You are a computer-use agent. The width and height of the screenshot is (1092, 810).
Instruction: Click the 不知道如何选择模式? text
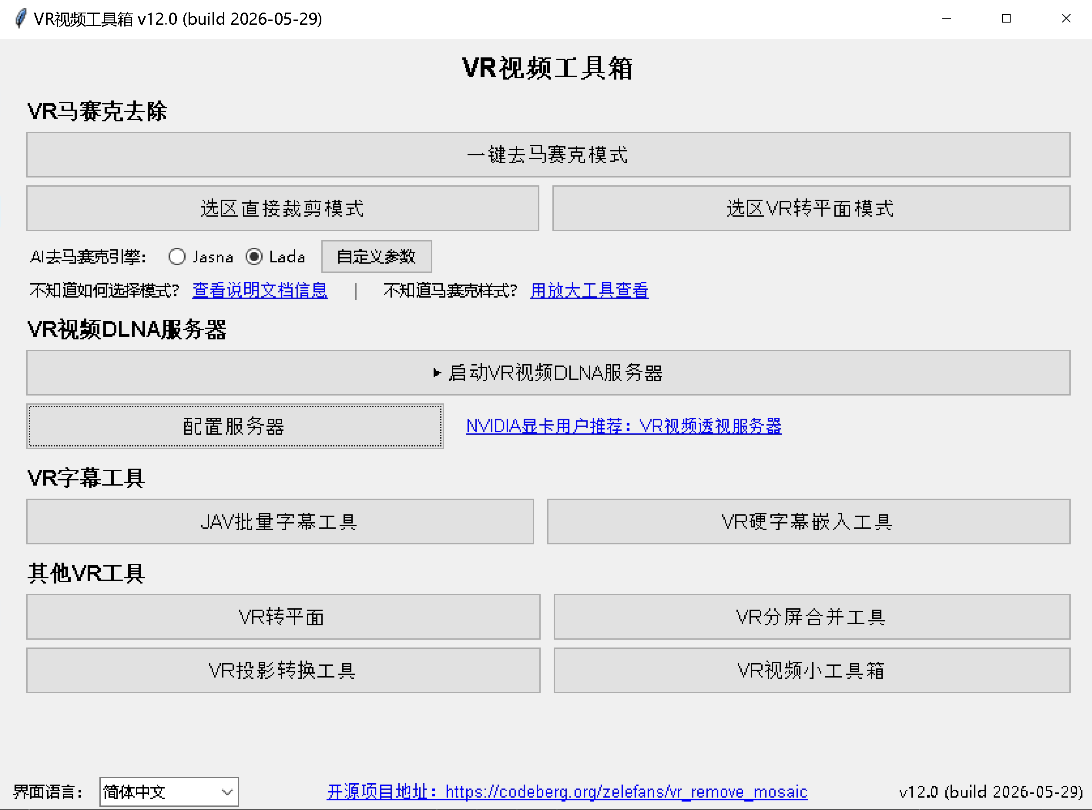point(104,290)
